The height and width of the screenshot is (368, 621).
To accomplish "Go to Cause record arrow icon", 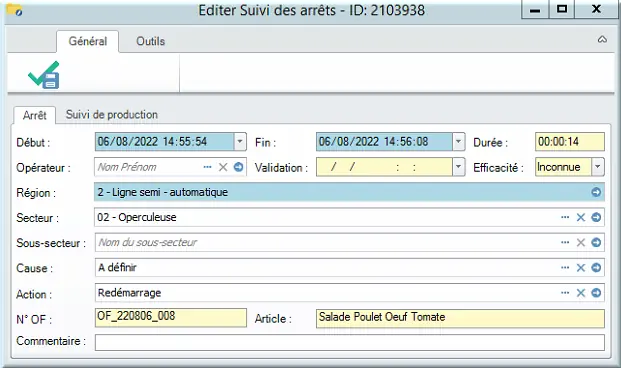I will pyautogui.click(x=596, y=268).
